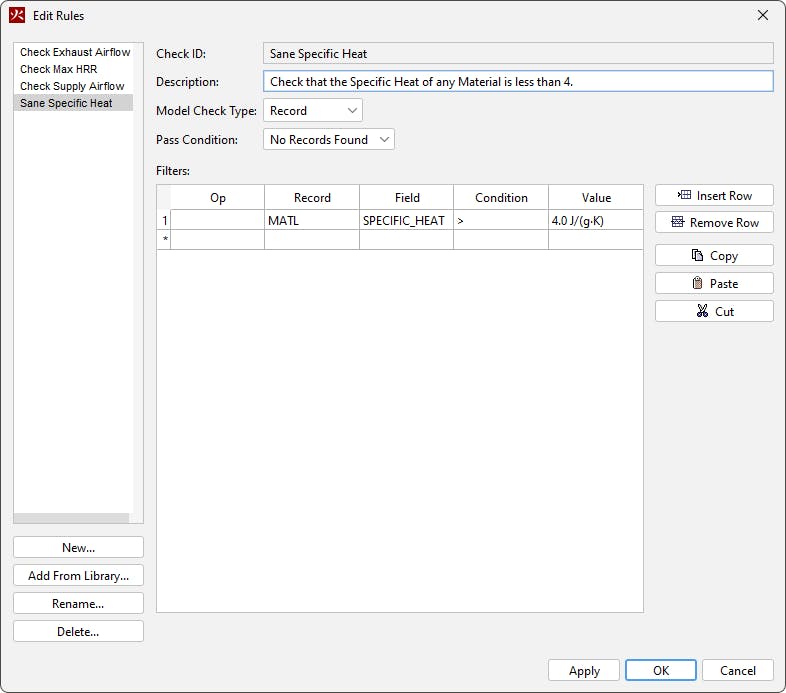
Task: Open the Model Check Type dropdown
Action: click(312, 111)
